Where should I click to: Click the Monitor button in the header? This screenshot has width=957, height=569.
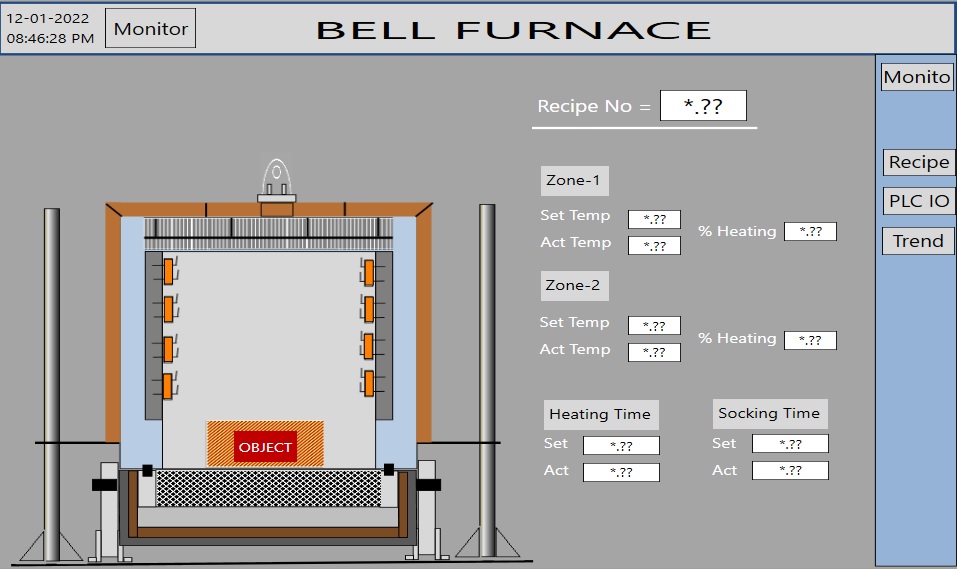(x=150, y=28)
